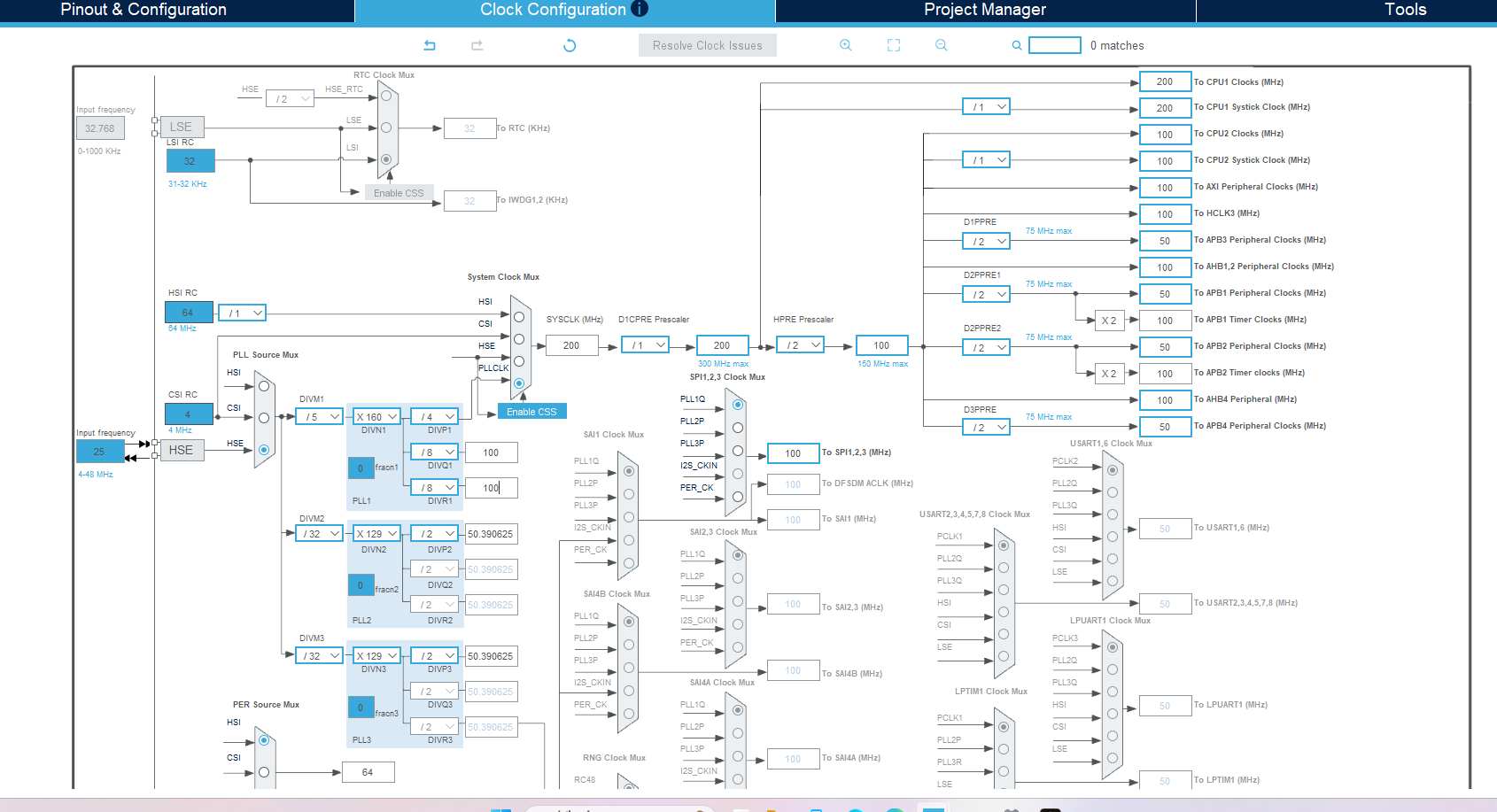Open the D3PPRE /2 dropdown

(987, 427)
